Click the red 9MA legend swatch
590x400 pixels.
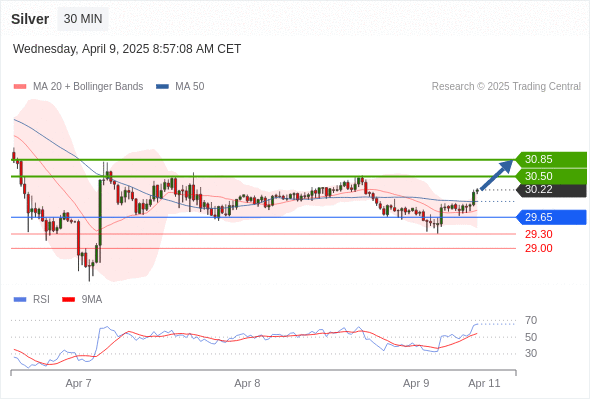click(x=68, y=300)
